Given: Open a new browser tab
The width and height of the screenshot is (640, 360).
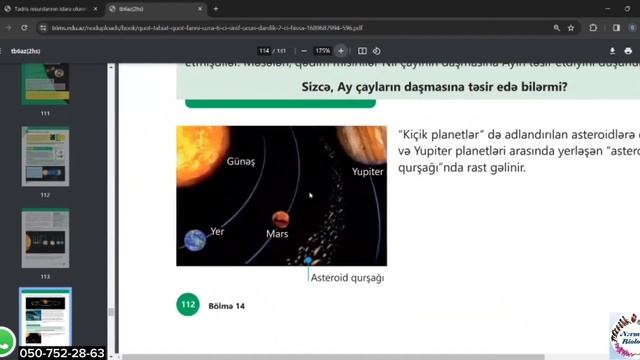Looking at the screenshot, I should 216,9.
